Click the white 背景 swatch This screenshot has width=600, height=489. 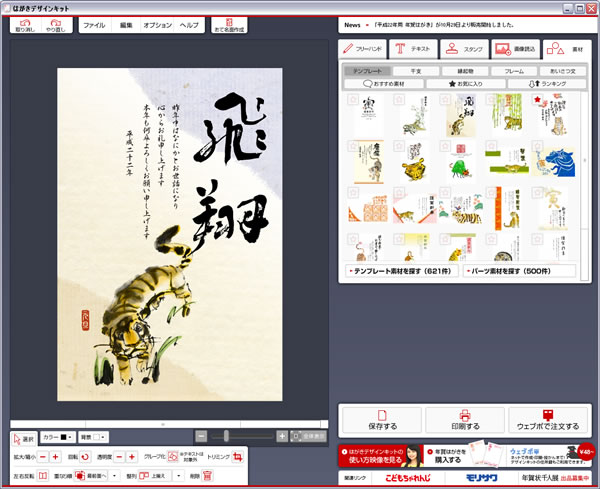[96, 437]
